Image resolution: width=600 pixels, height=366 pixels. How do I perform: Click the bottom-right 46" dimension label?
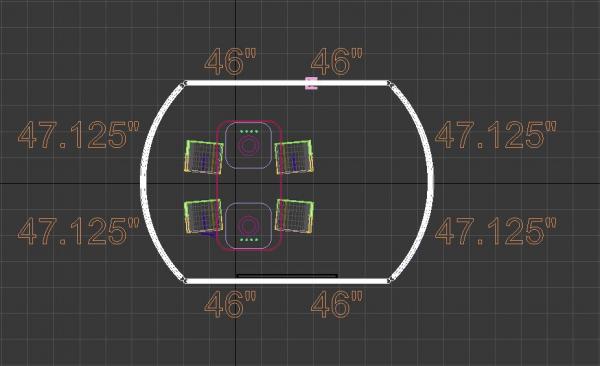pyautogui.click(x=336, y=304)
